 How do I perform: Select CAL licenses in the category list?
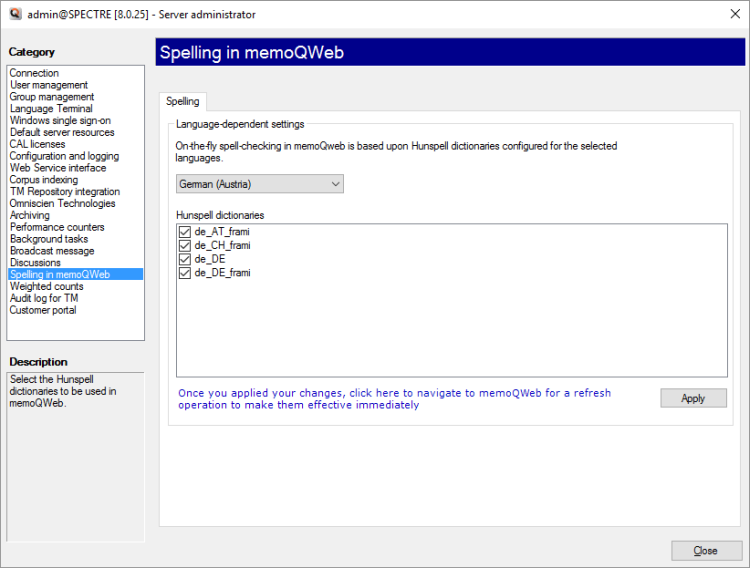tap(37, 144)
